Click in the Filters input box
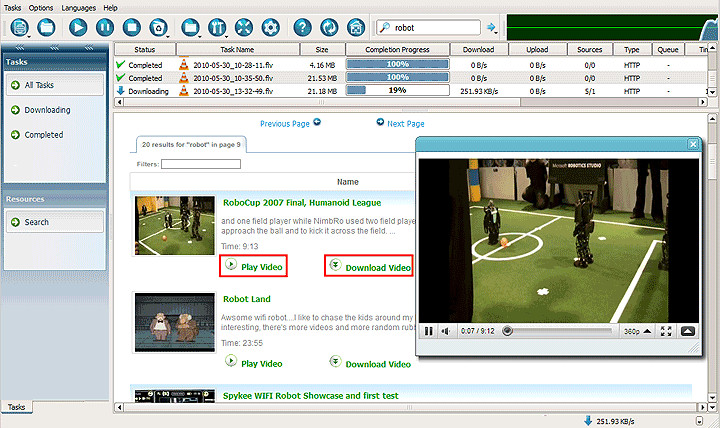 pyautogui.click(x=201, y=164)
